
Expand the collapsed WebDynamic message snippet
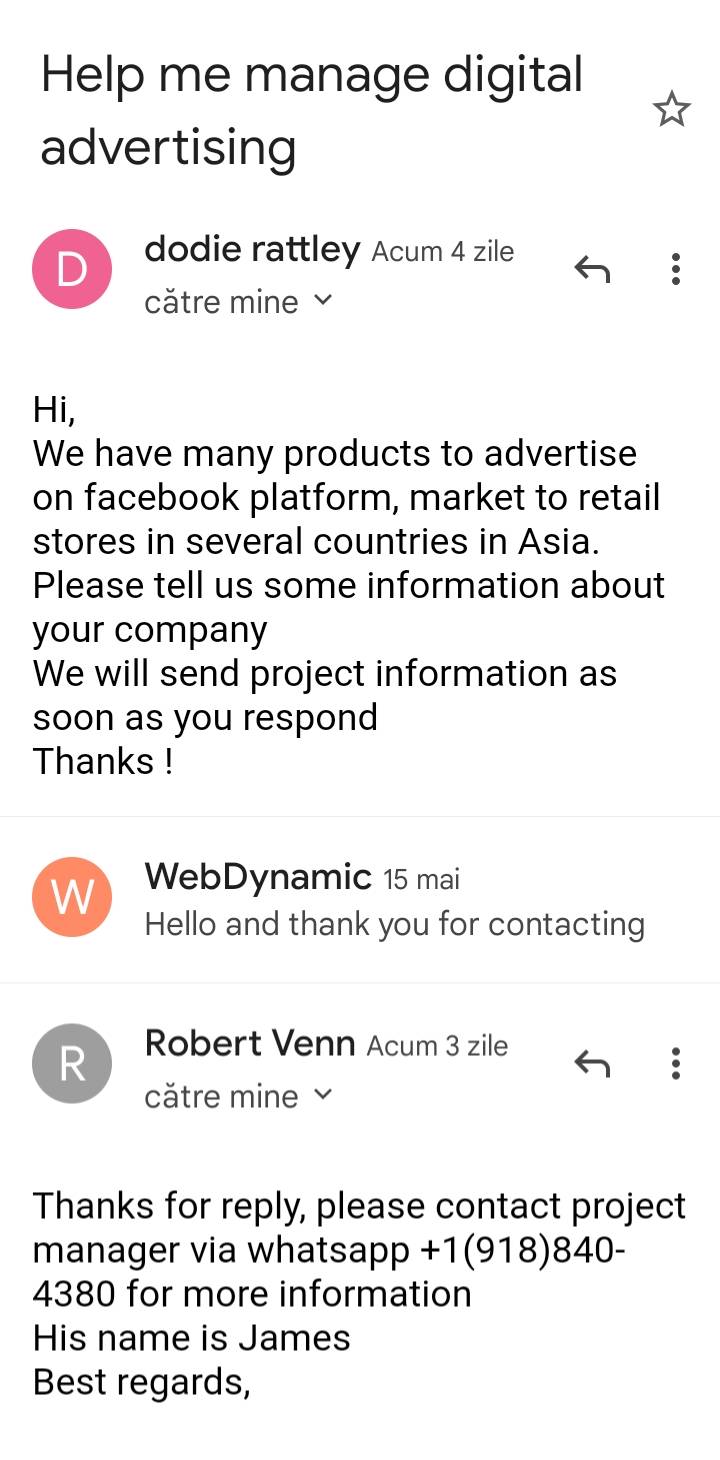click(394, 924)
